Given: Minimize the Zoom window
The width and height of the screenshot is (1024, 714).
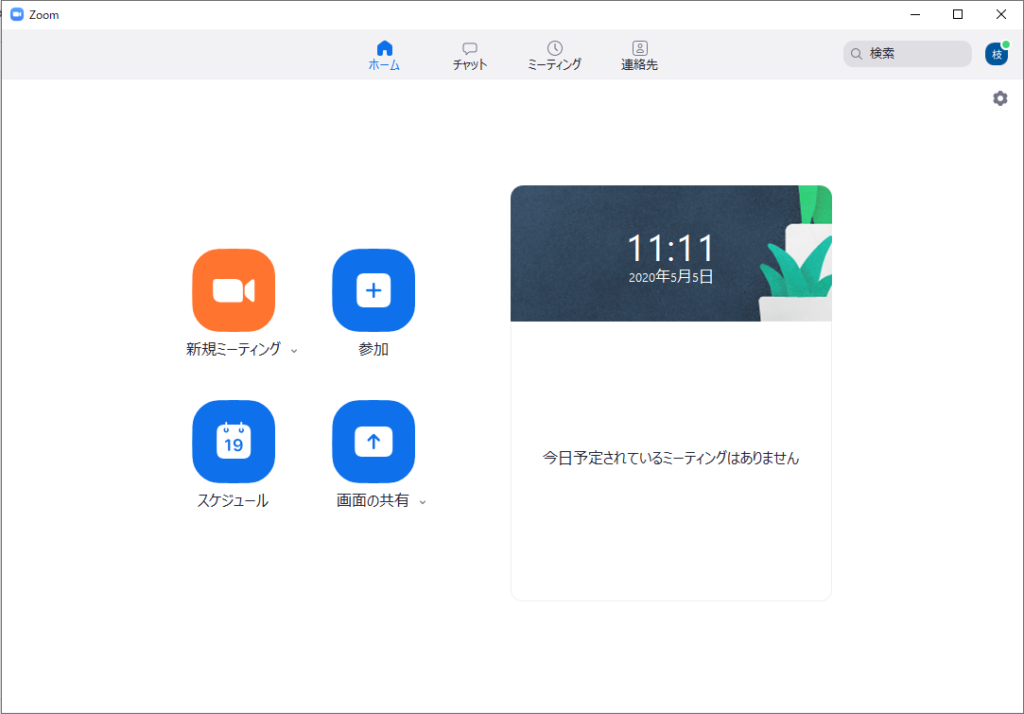Looking at the screenshot, I should 915,14.
